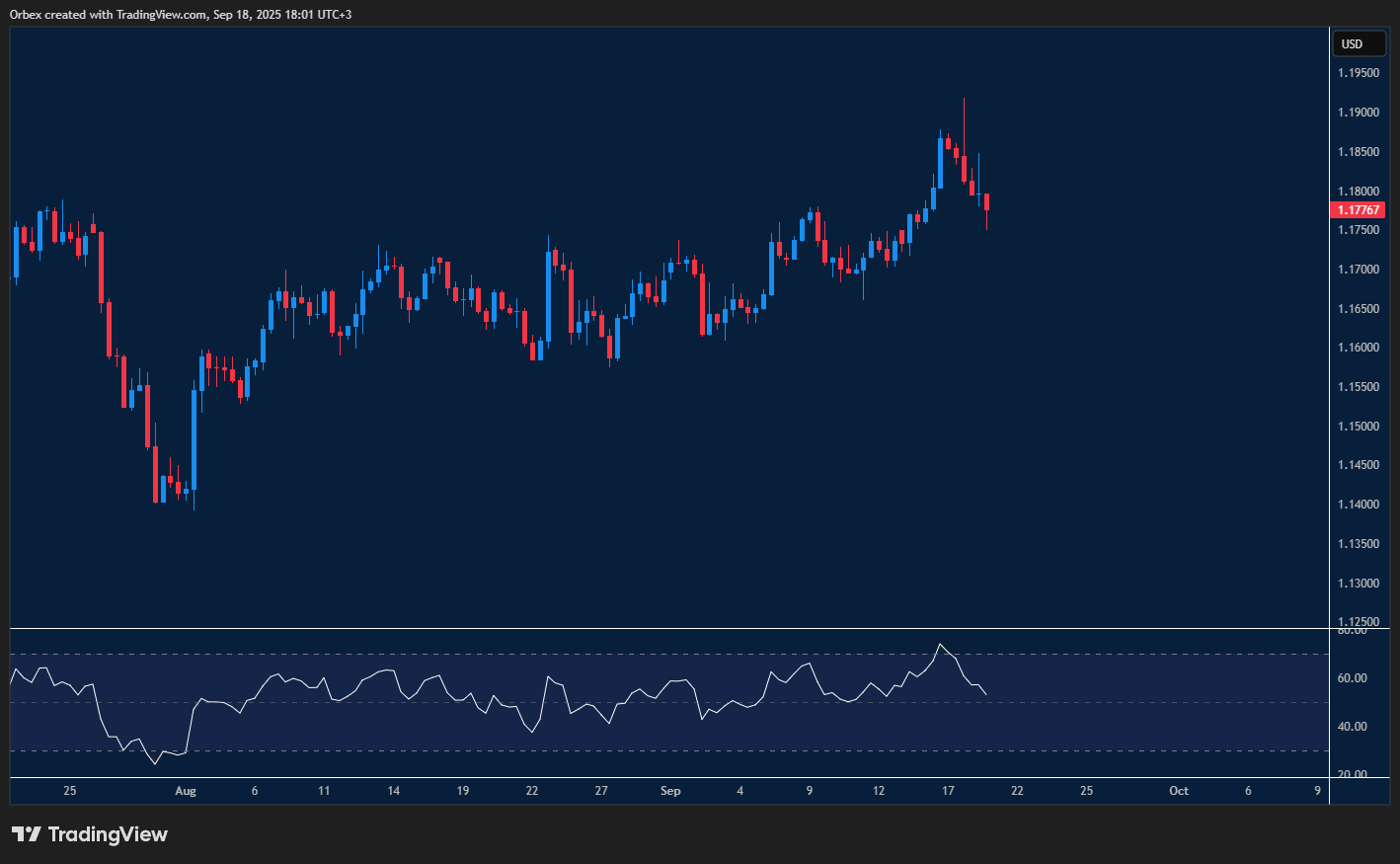Click the 1.12500 label at scale bottom

(1357, 621)
